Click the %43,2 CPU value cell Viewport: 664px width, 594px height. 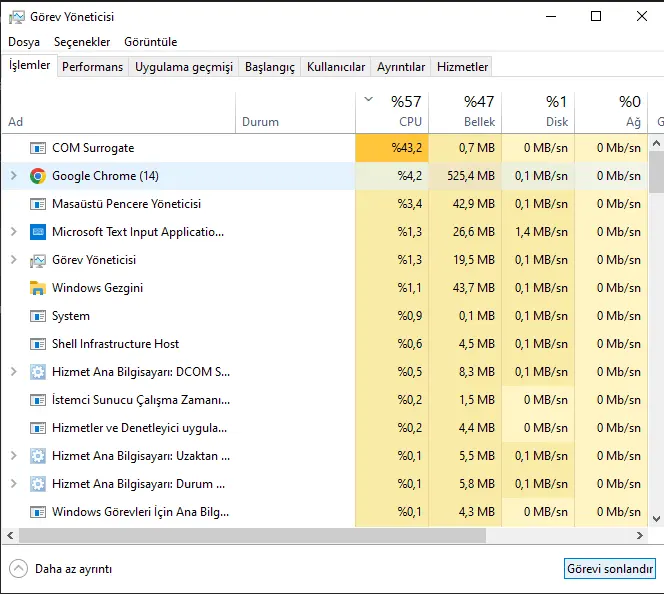pos(392,148)
